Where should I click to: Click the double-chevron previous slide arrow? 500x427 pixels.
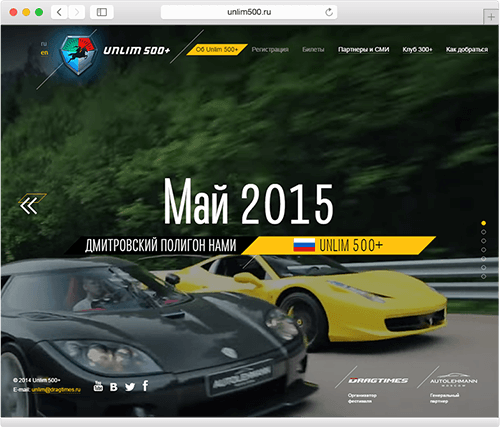[29, 205]
